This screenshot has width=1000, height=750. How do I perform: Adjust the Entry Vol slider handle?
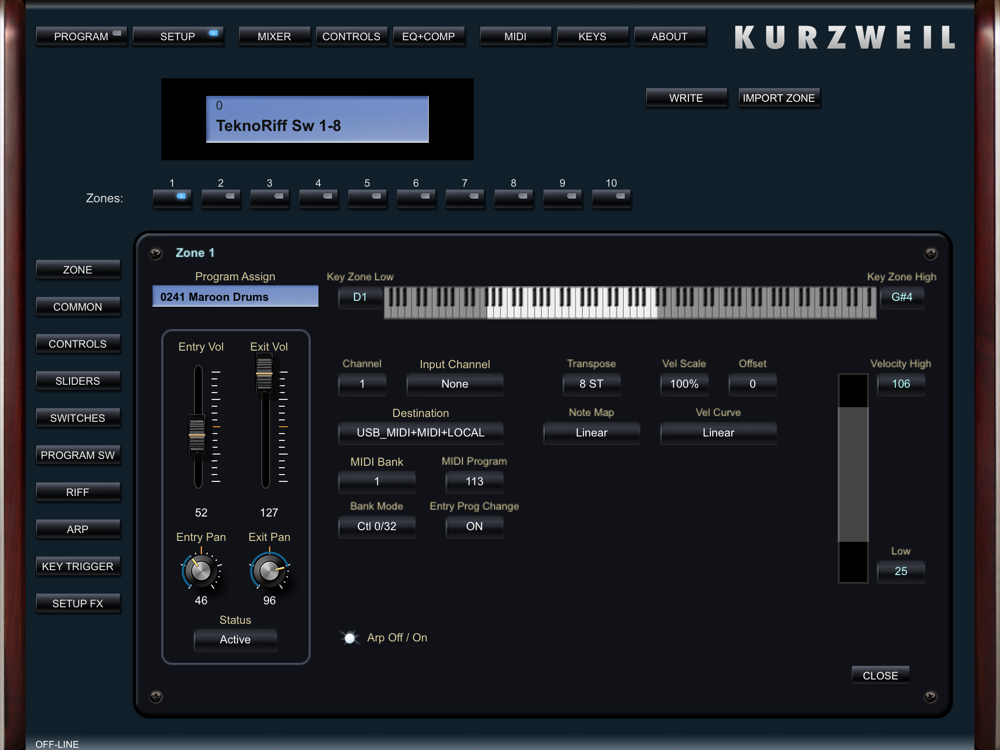click(198, 434)
